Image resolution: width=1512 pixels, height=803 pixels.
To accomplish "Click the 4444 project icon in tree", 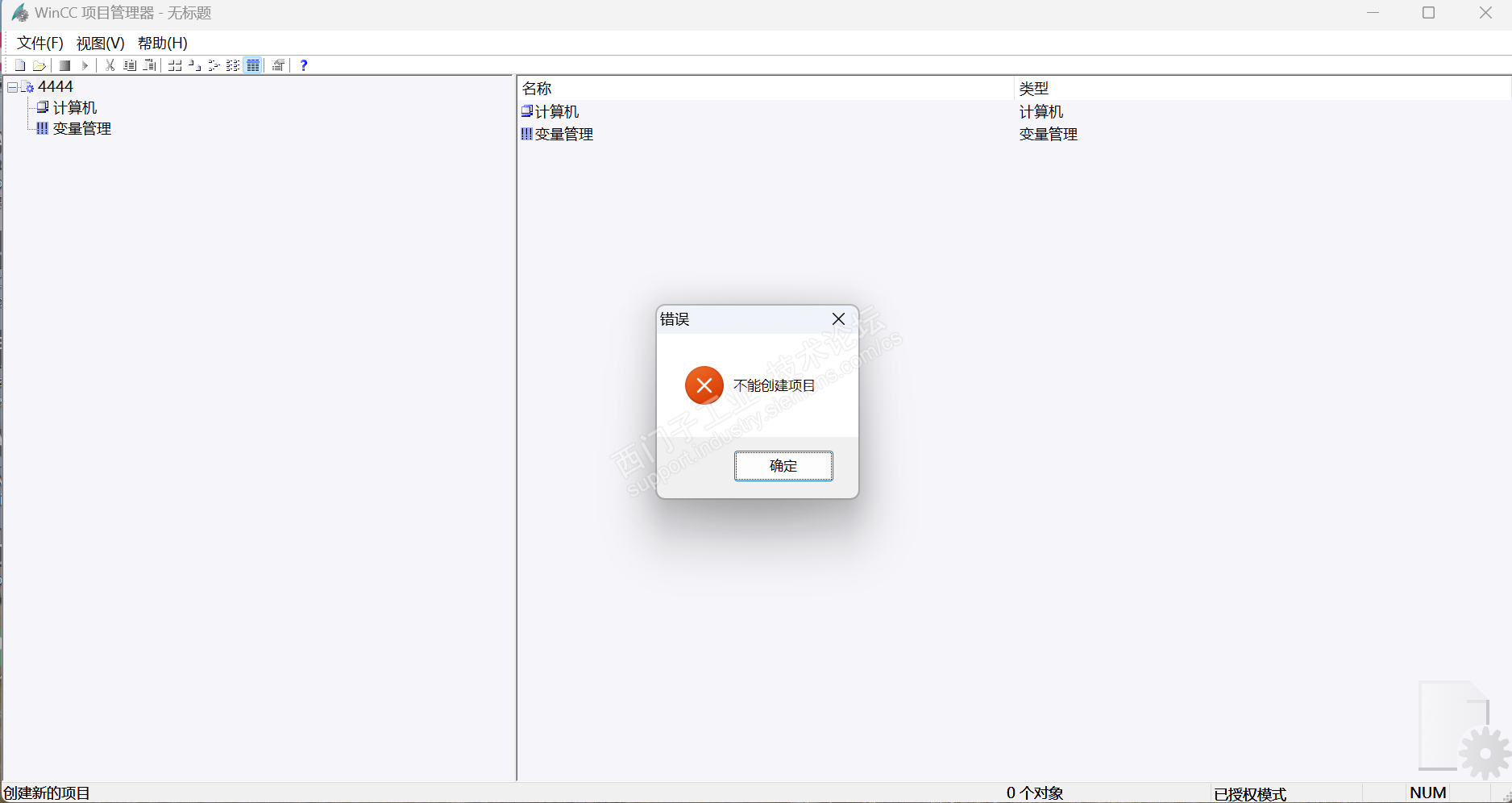I will pyautogui.click(x=27, y=87).
